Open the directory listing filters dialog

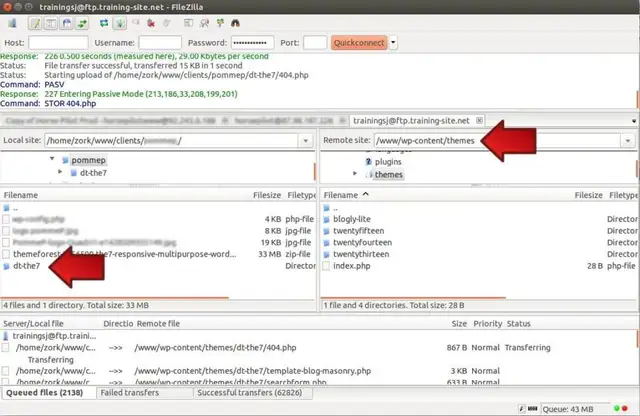[188, 23]
